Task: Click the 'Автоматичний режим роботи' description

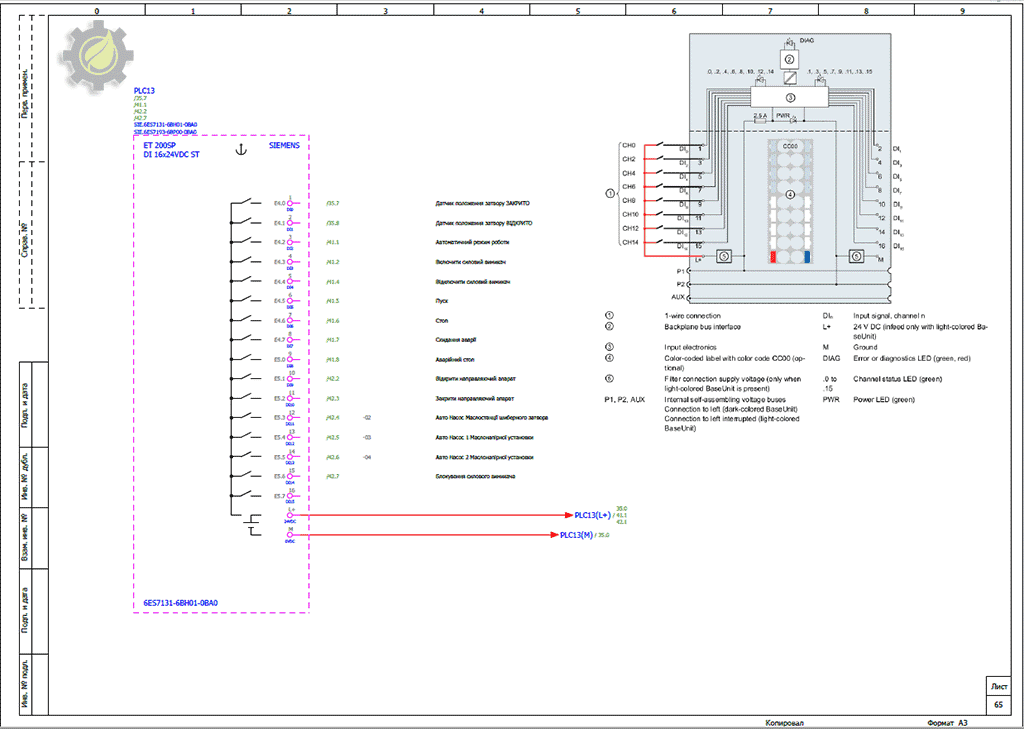Action: coord(472,242)
